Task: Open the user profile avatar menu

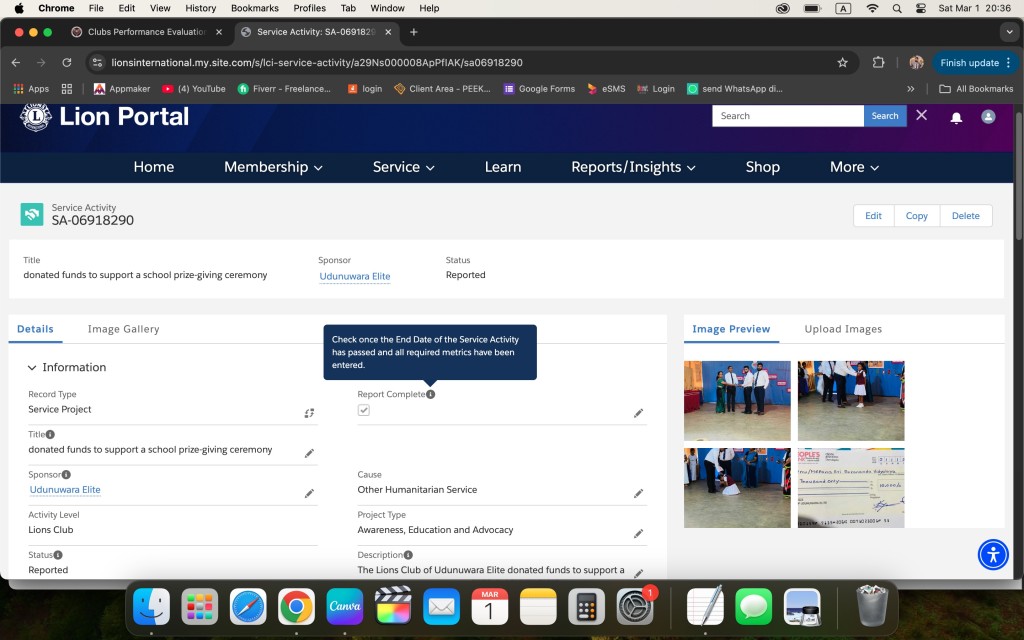Action: [988, 116]
